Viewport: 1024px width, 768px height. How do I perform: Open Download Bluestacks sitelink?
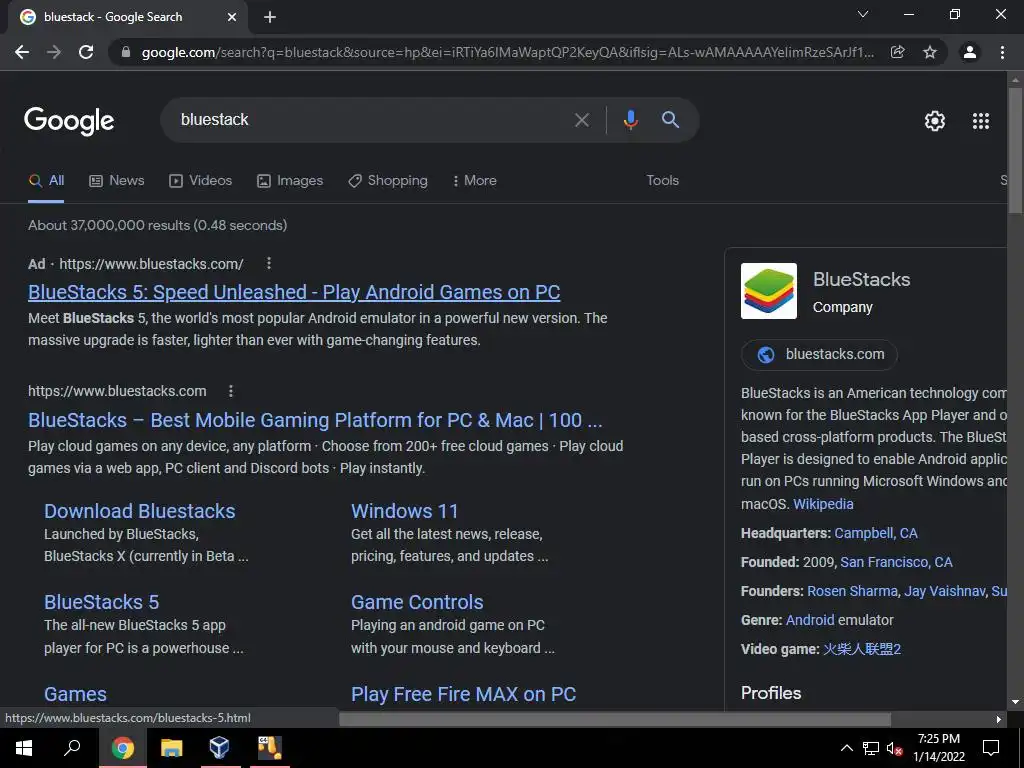click(x=140, y=511)
